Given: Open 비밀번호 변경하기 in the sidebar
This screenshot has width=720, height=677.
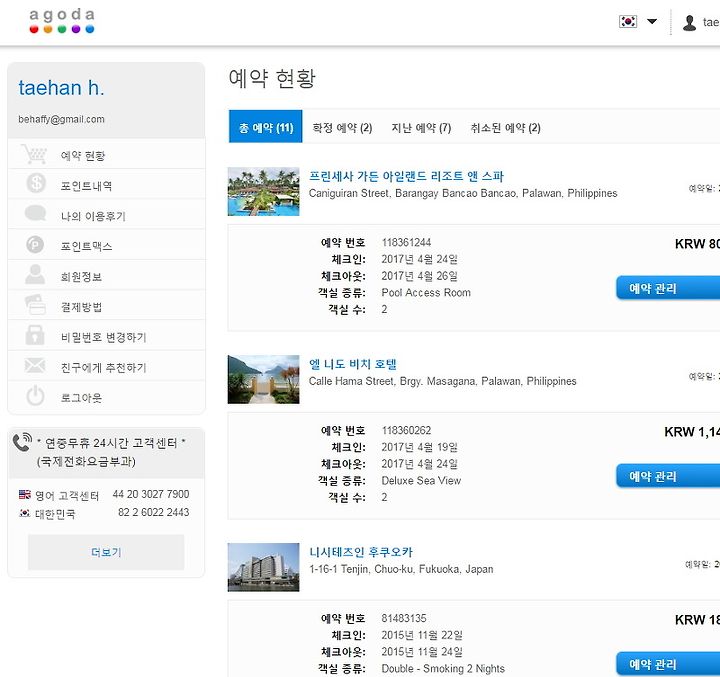Looking at the screenshot, I should (x=107, y=337).
